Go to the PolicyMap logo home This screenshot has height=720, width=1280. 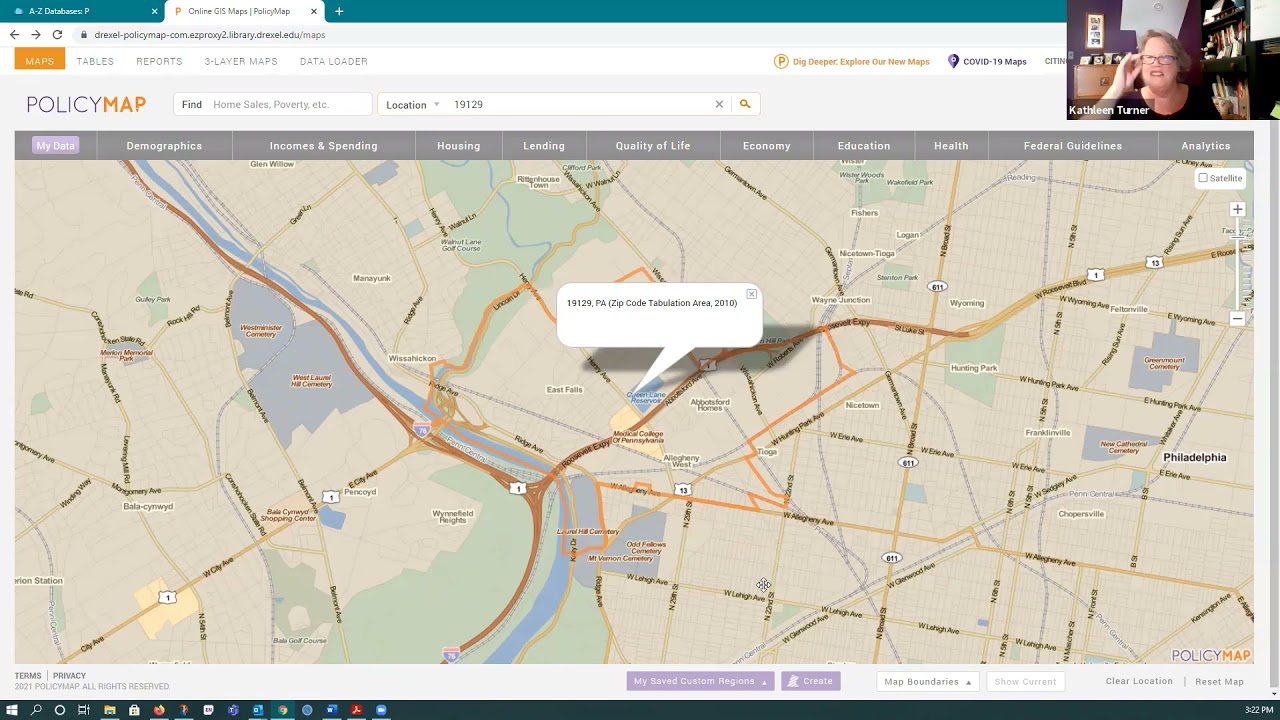click(86, 104)
